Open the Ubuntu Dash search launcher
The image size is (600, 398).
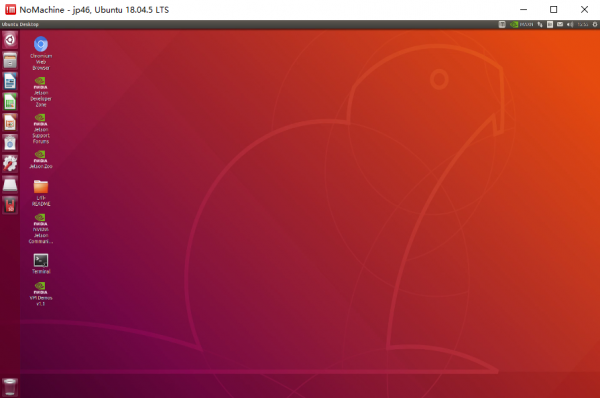[x=10, y=40]
